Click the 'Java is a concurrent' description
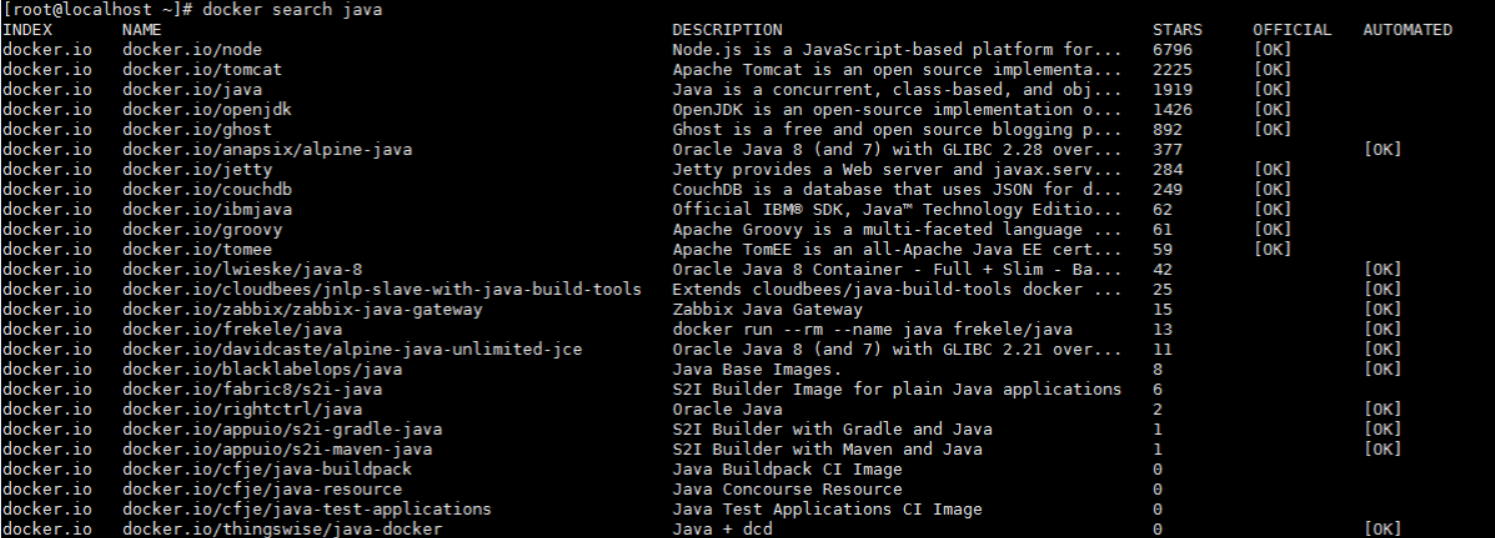 click(x=897, y=89)
